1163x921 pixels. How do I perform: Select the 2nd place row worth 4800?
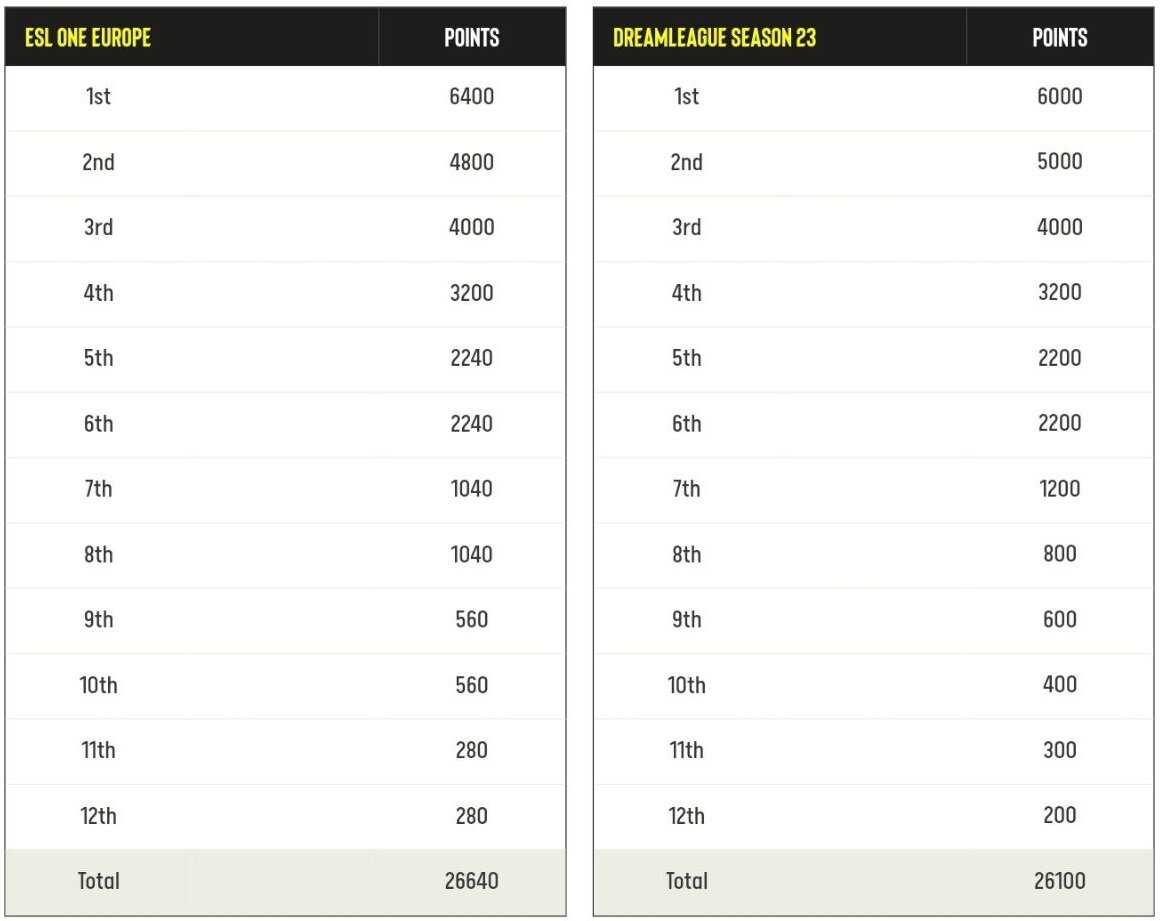286,162
